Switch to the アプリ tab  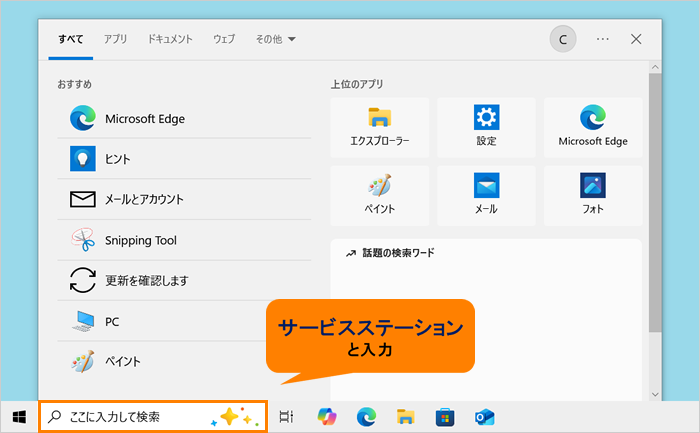pos(116,39)
